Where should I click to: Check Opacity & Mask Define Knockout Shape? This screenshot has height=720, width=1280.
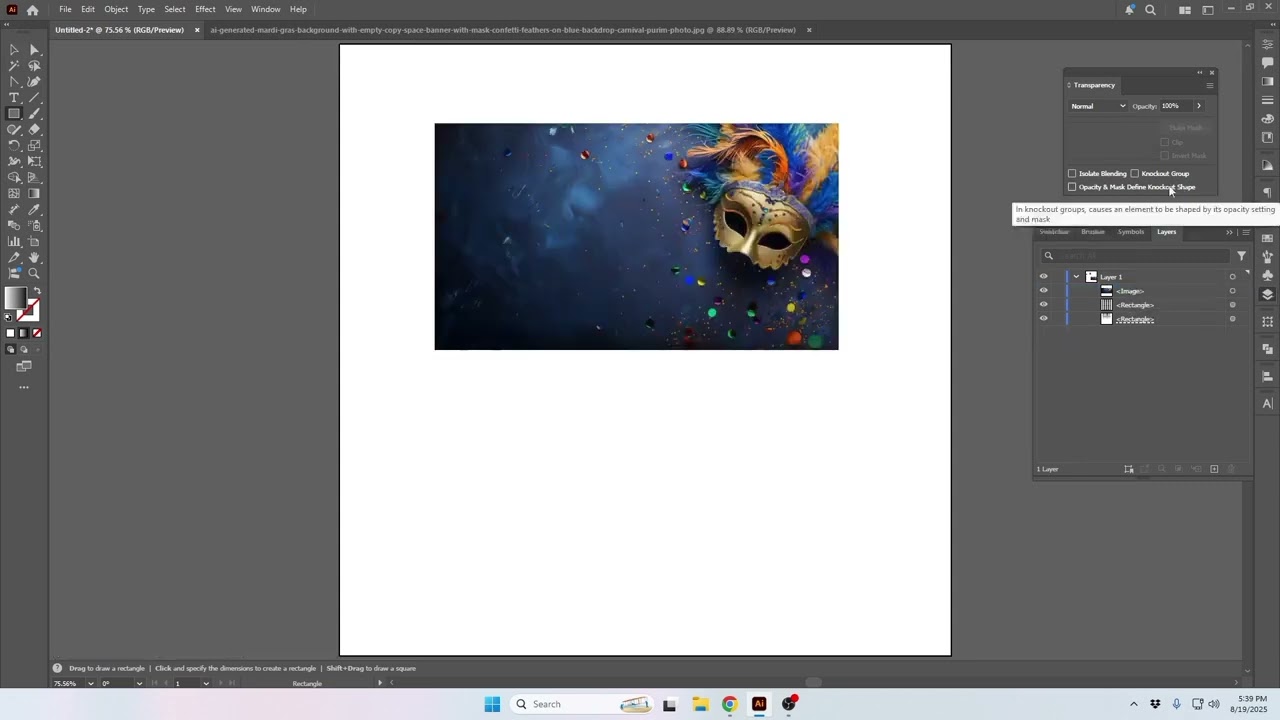pyautogui.click(x=1072, y=187)
